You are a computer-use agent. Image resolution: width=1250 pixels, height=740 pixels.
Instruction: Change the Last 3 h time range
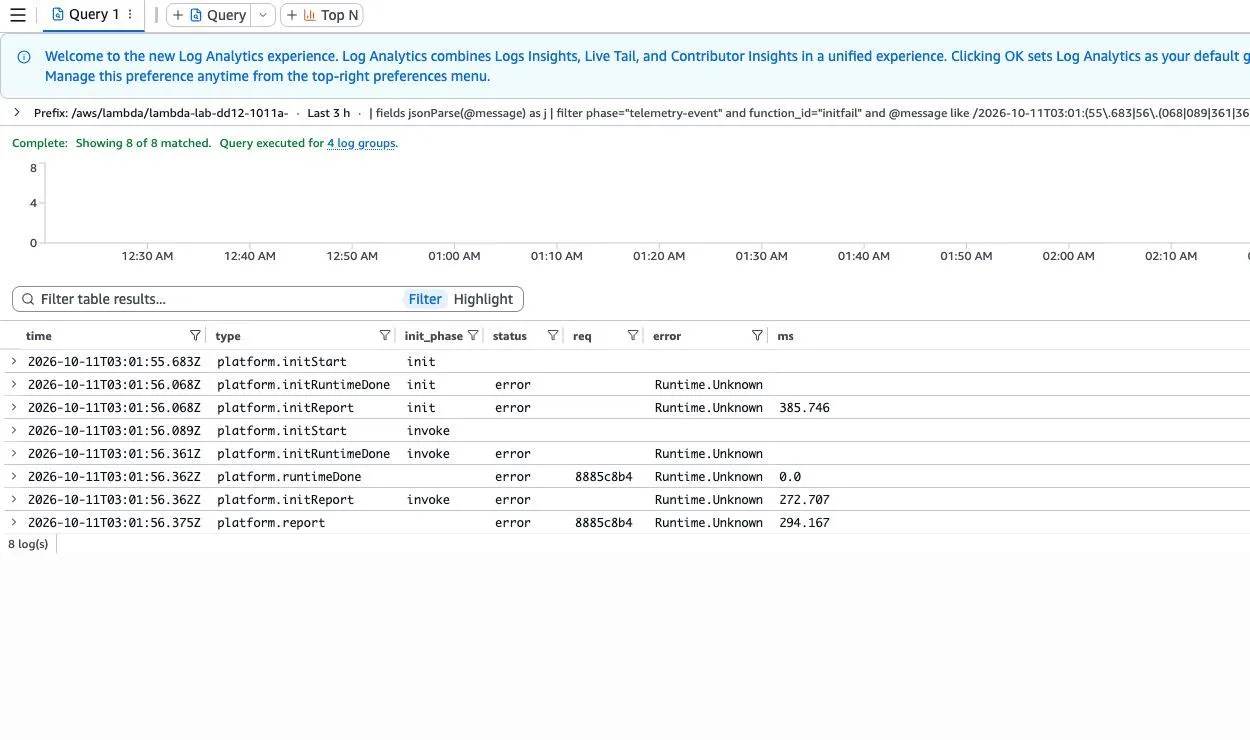[x=328, y=113]
